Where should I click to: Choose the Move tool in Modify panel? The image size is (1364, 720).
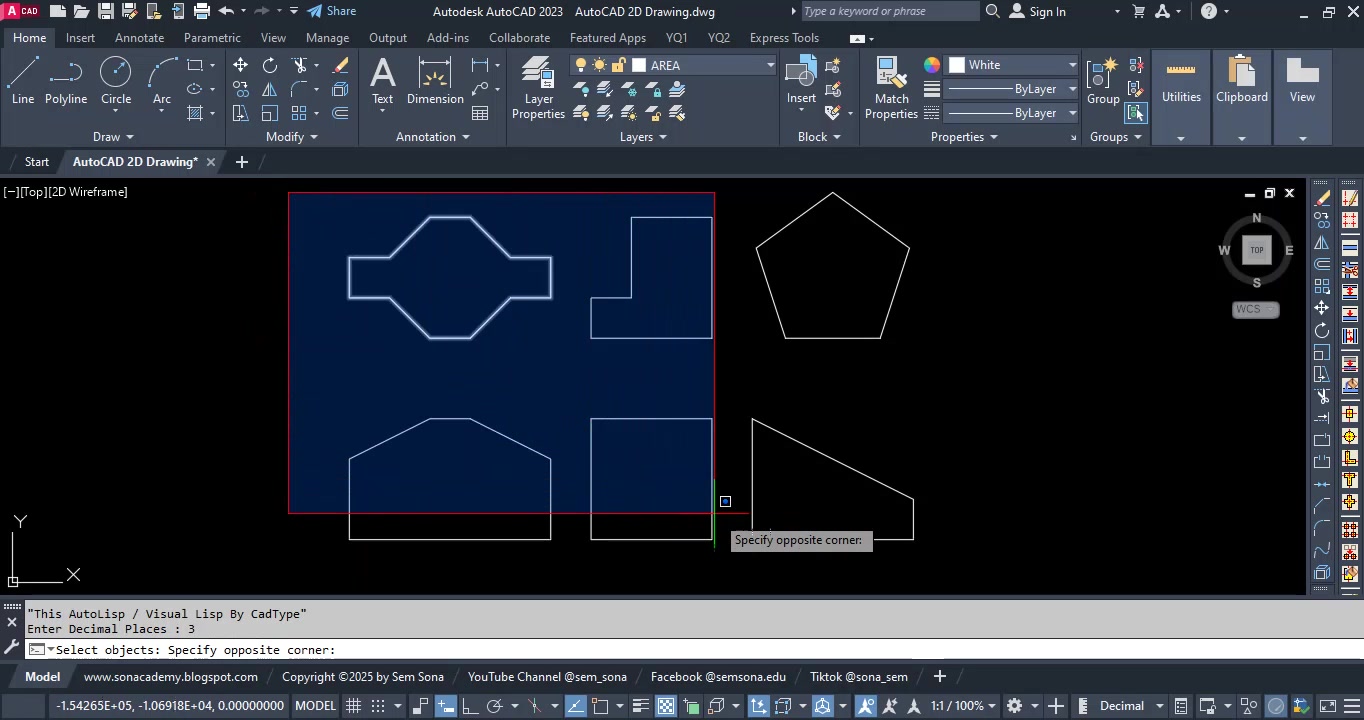pyautogui.click(x=241, y=65)
